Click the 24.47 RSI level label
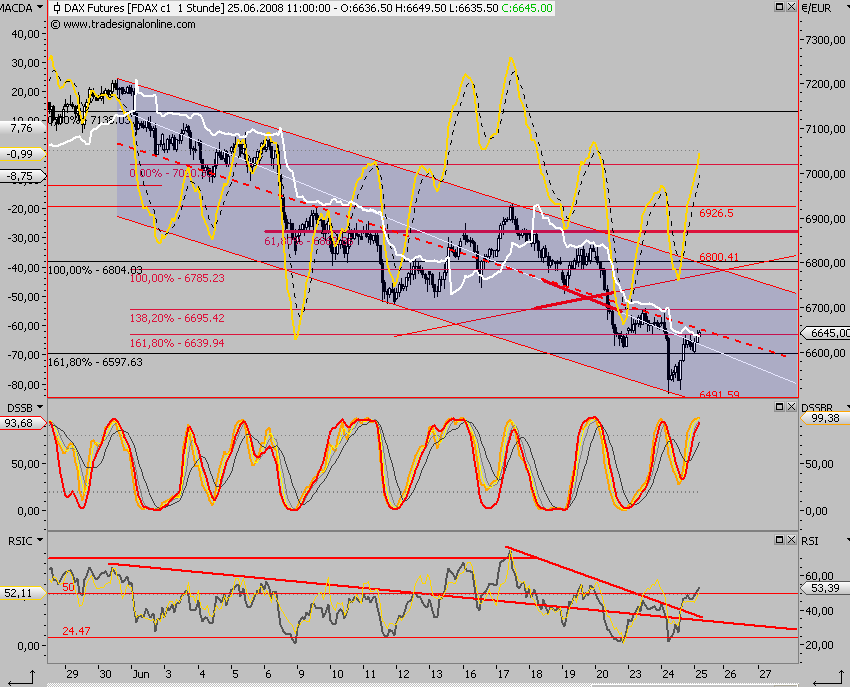Screen dimensions: 850x687 pyautogui.click(x=76, y=631)
